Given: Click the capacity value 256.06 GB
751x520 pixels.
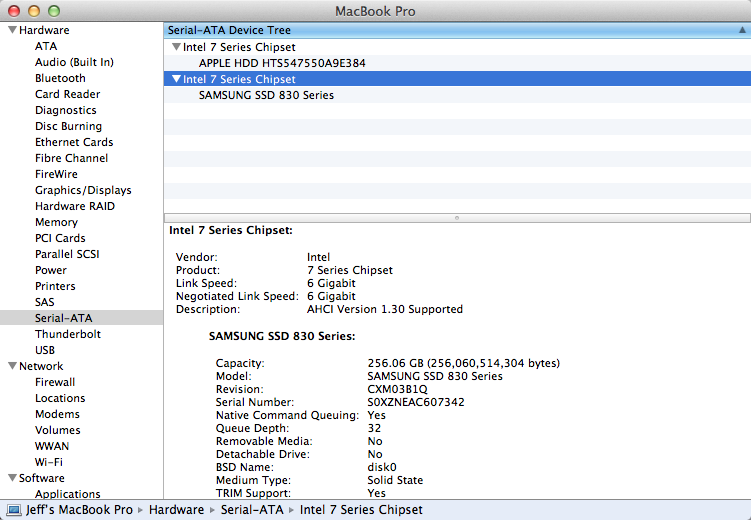Looking at the screenshot, I should pos(464,363).
